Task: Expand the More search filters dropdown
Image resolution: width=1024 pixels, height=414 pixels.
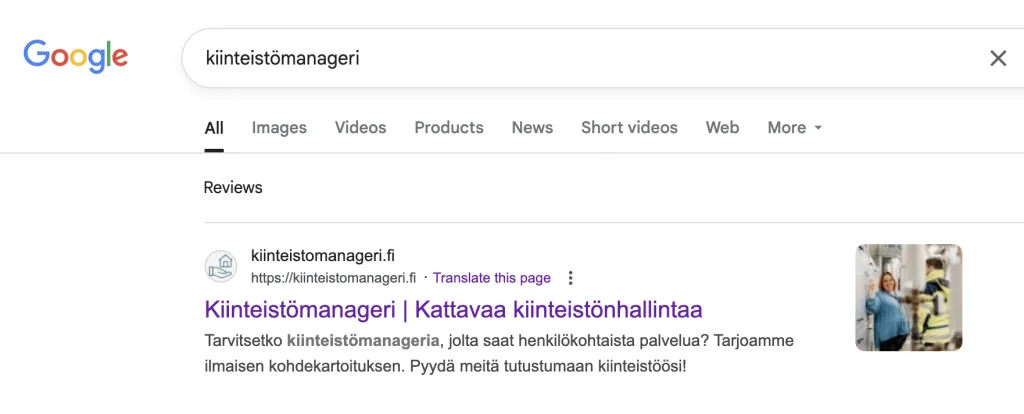Action: pos(794,128)
